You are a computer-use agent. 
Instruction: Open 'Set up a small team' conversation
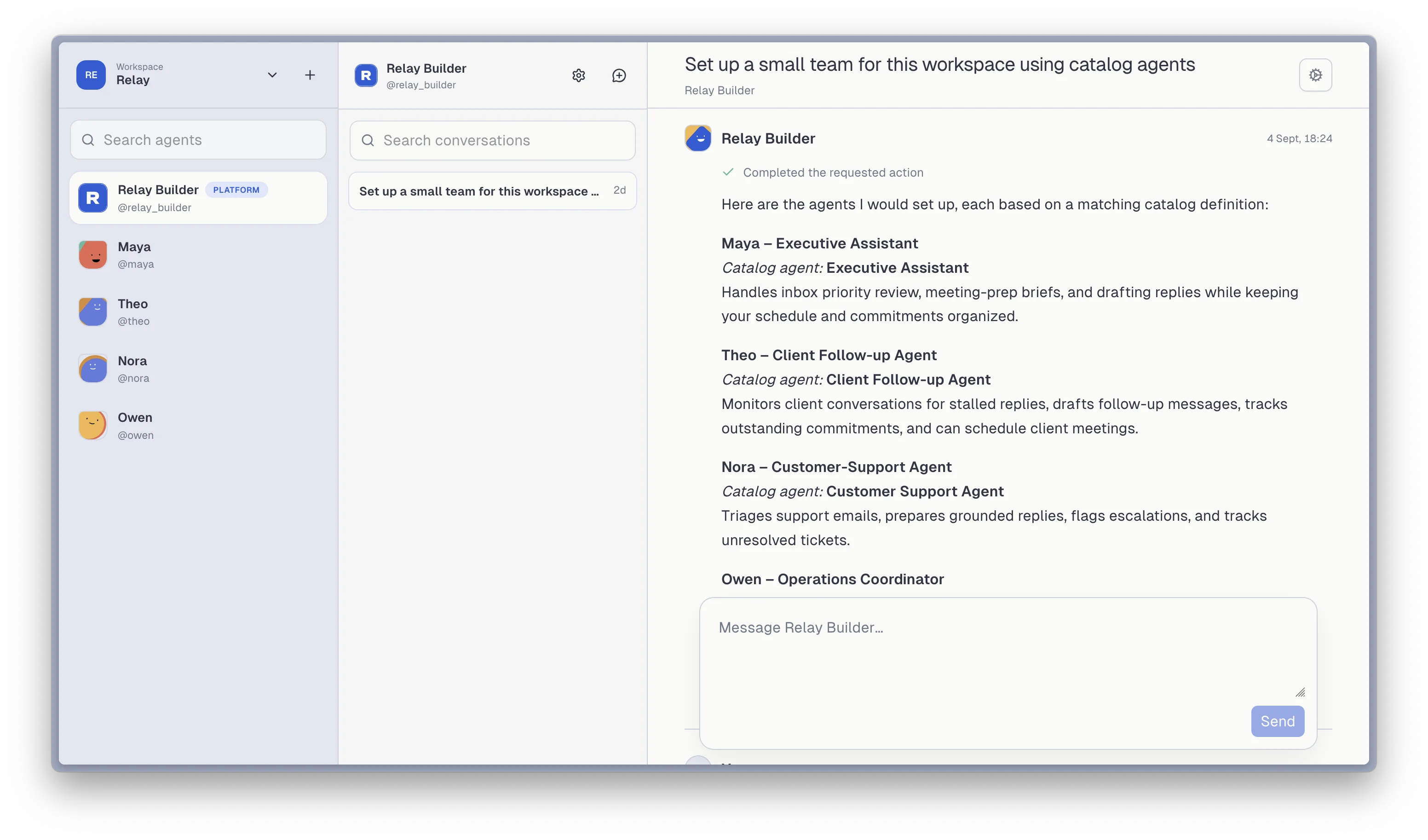pos(492,191)
